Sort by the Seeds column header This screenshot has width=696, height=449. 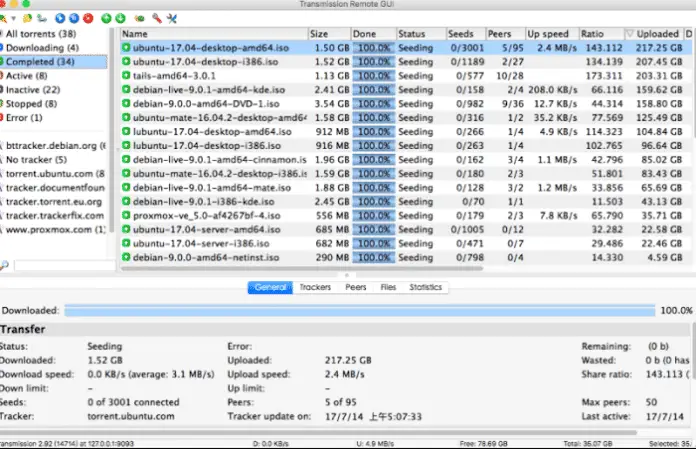[x=466, y=34]
